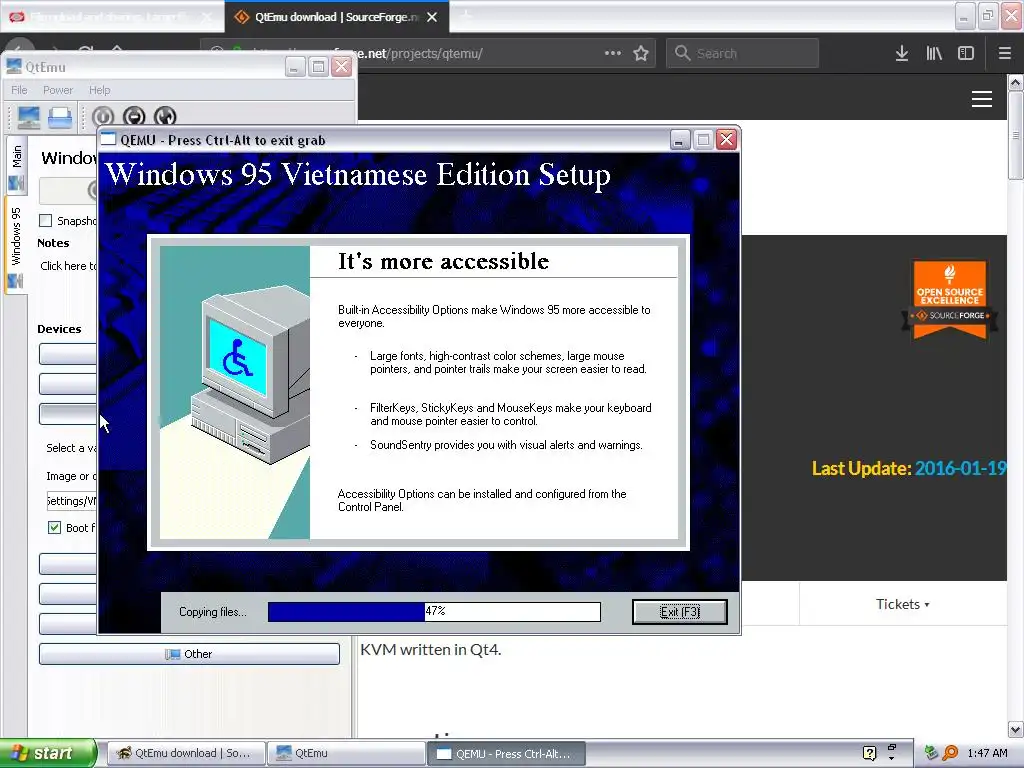Viewport: 1024px width, 768px height.
Task: Click the QEMU window title bar icon
Action: (108, 140)
